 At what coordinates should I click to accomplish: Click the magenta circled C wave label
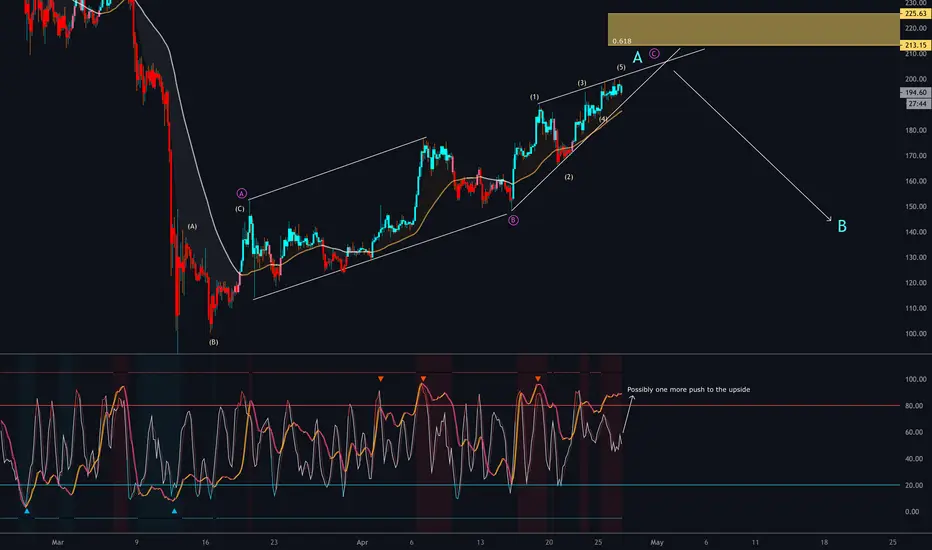[654, 54]
